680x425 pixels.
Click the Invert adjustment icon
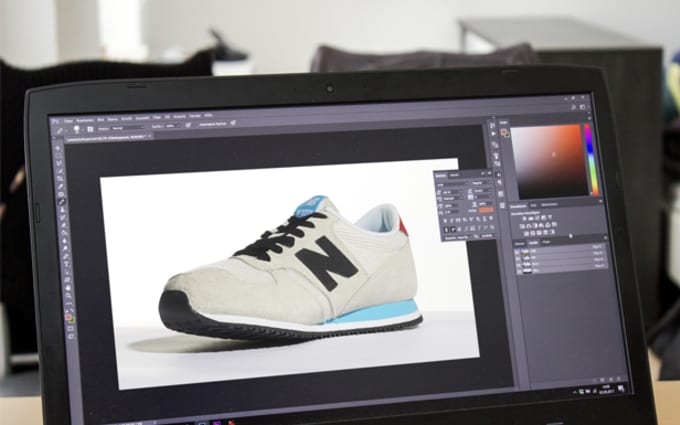[526, 233]
